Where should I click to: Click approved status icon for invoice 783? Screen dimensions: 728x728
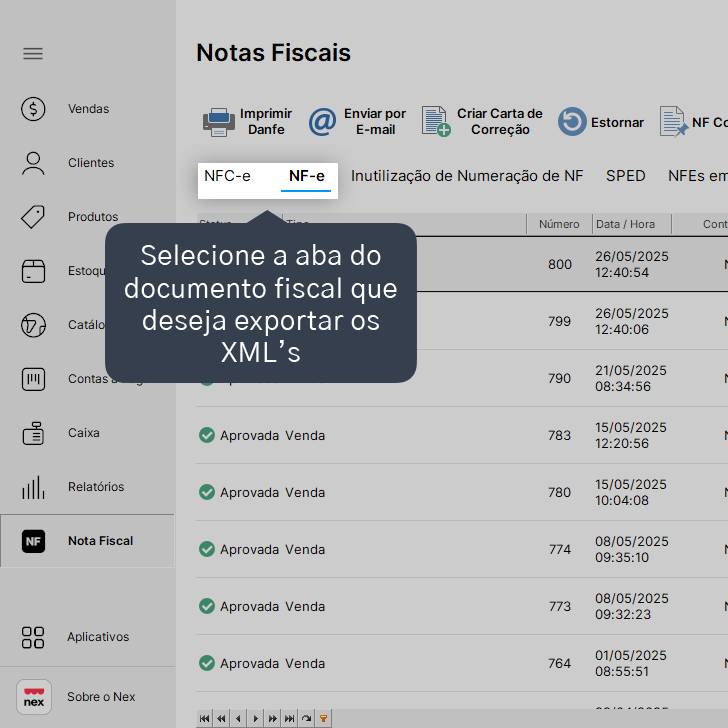[207, 435]
